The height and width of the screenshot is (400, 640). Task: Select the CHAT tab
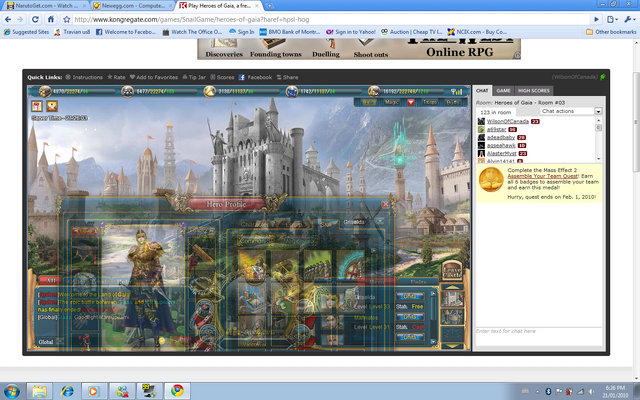[x=482, y=91]
